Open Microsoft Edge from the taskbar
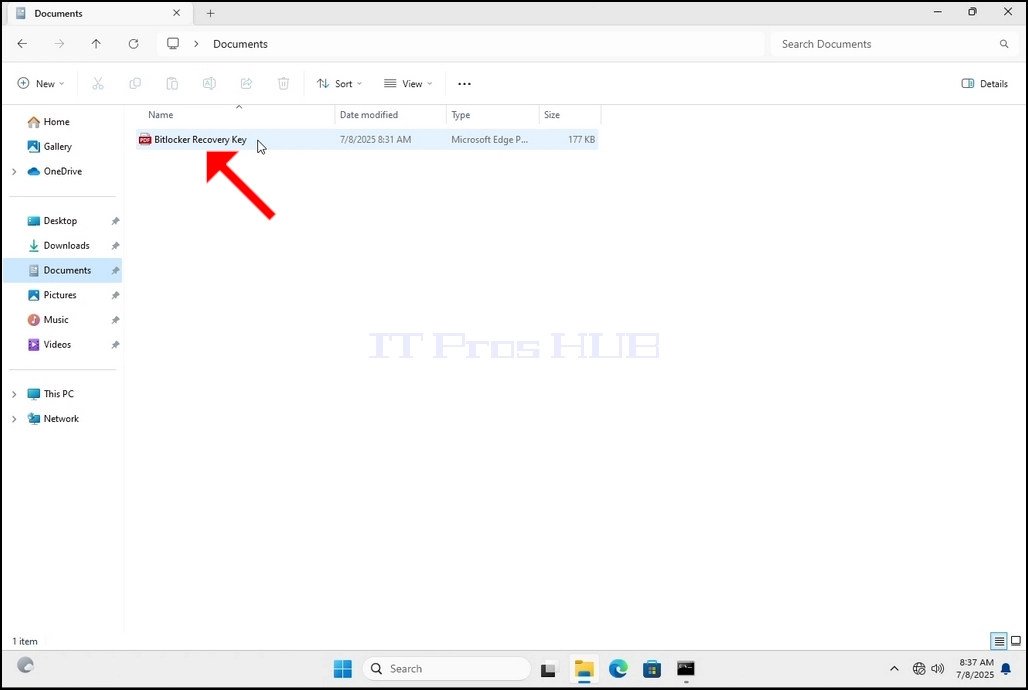1028x690 pixels. pyautogui.click(x=618, y=668)
